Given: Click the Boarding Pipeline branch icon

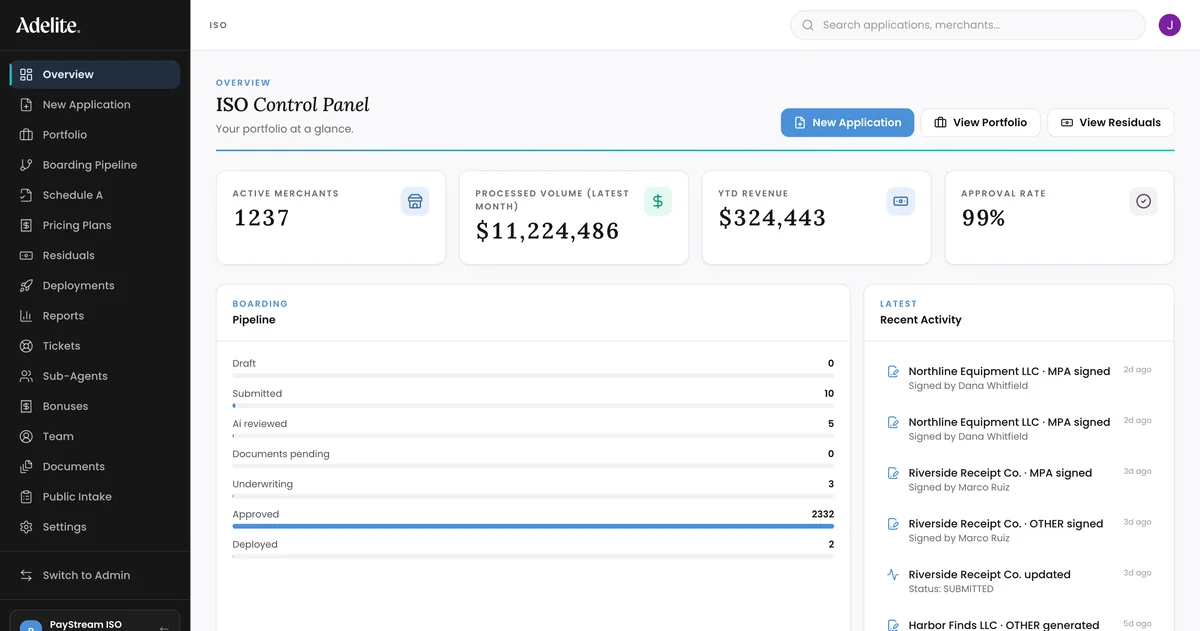Looking at the screenshot, I should [x=26, y=165].
